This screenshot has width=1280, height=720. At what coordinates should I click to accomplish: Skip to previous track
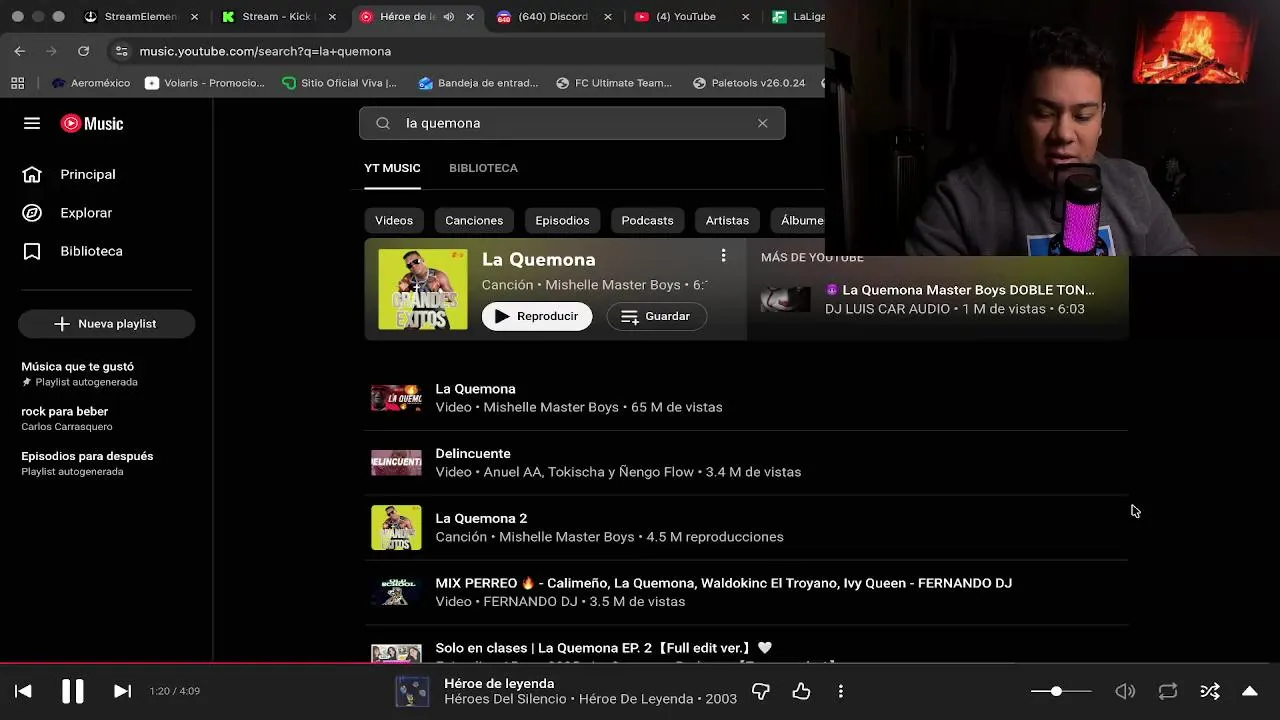(x=23, y=691)
